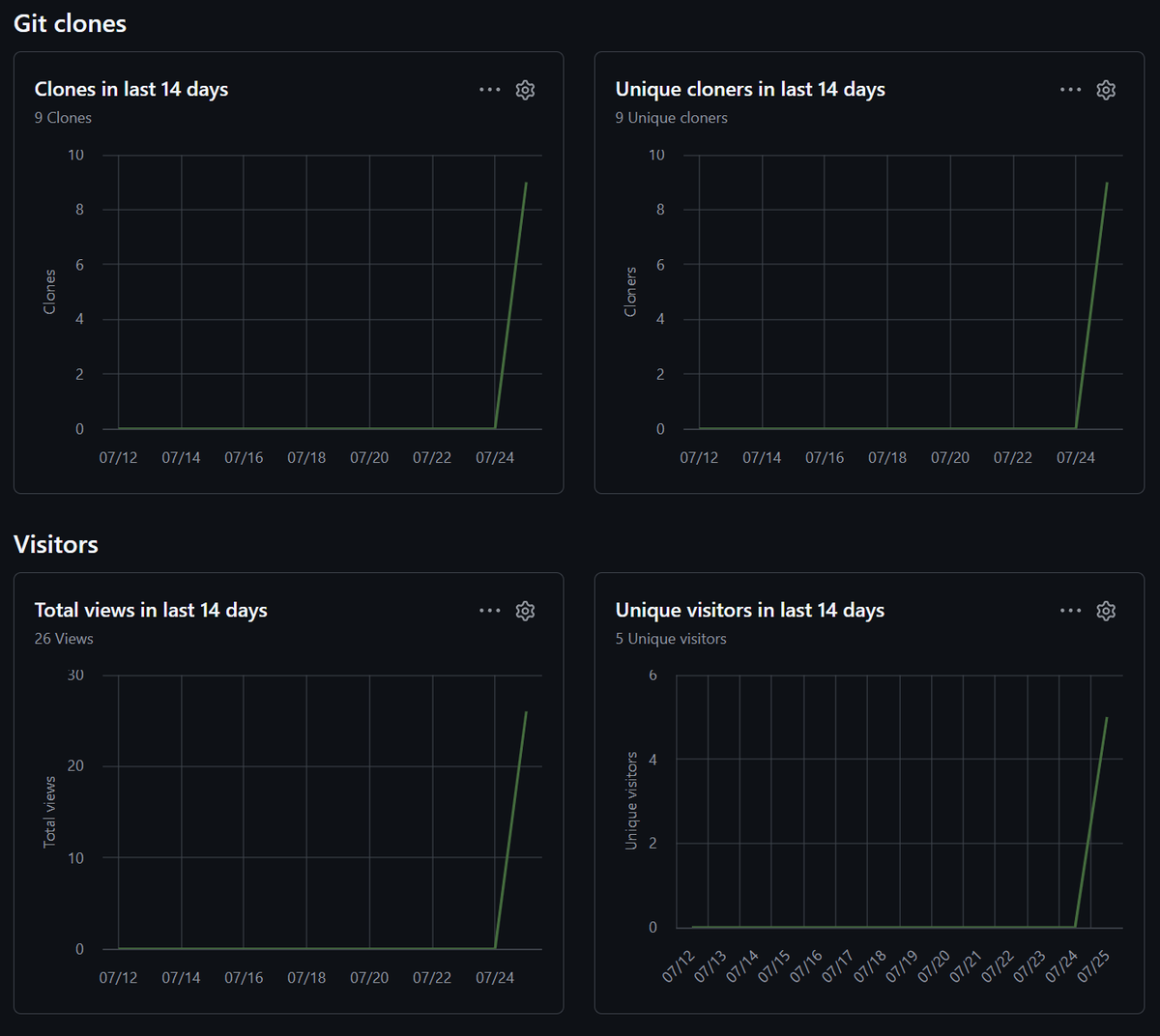Click the 'Total views in last 14 days' title

click(151, 610)
